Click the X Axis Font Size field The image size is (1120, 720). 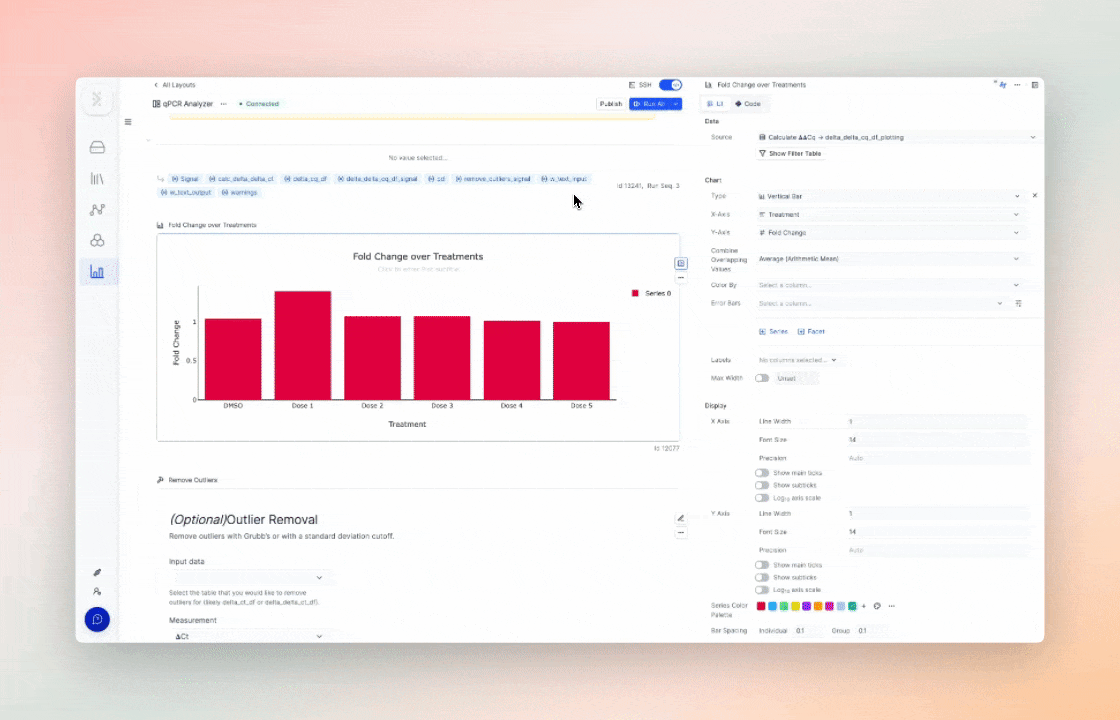click(937, 440)
